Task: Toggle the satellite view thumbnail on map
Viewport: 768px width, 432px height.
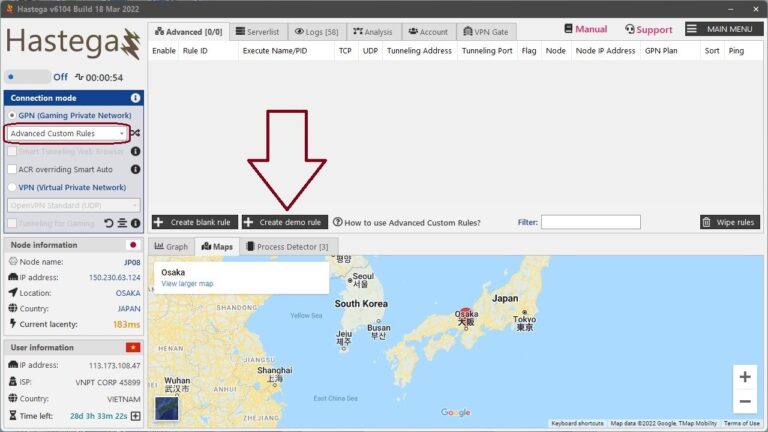Action: [x=167, y=408]
